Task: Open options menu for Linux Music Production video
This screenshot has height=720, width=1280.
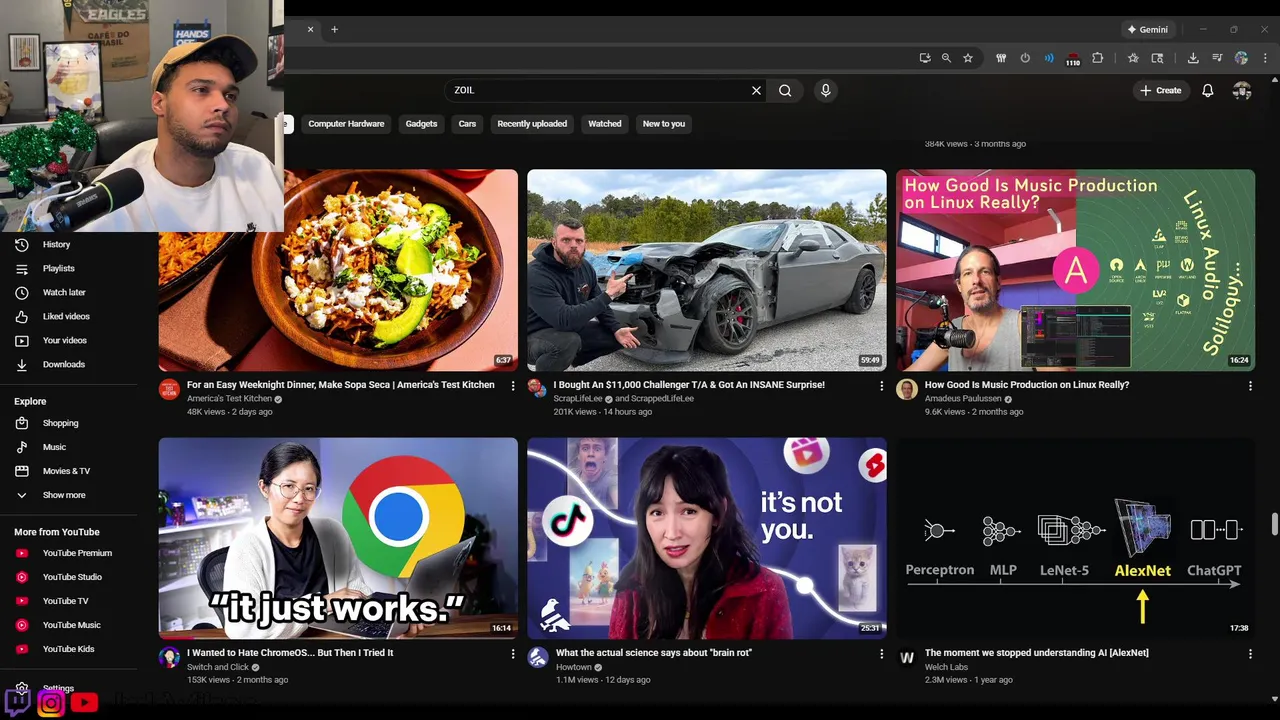Action: (x=1250, y=386)
